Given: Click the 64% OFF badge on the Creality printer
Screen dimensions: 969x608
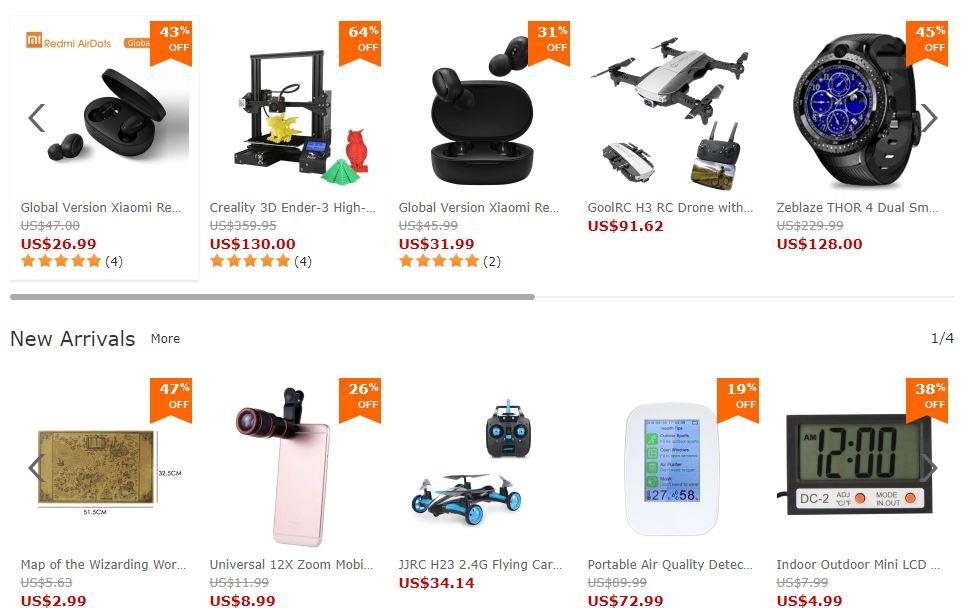Looking at the screenshot, I should pyautogui.click(x=360, y=42).
